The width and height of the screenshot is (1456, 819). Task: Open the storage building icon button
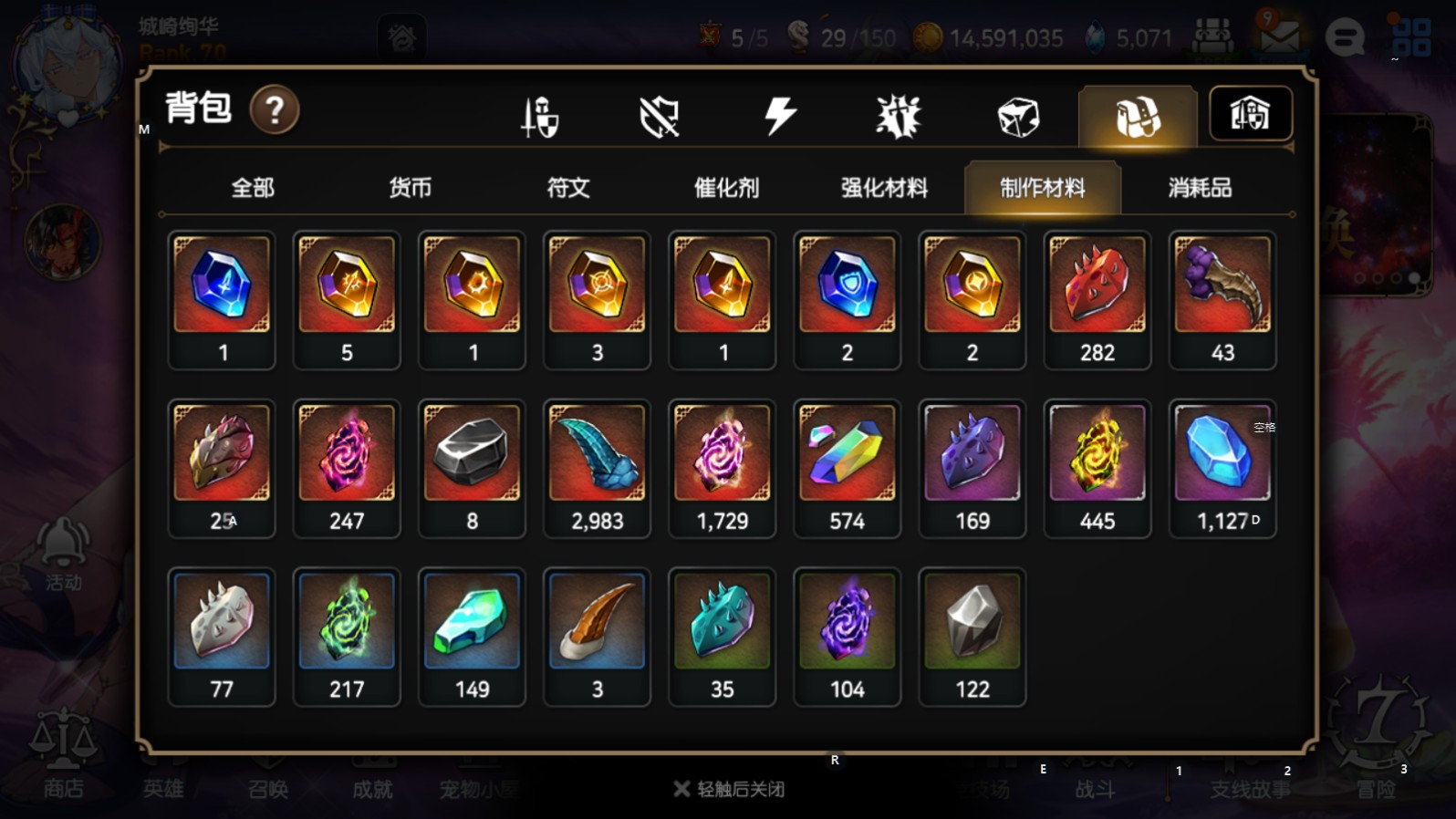point(1250,114)
